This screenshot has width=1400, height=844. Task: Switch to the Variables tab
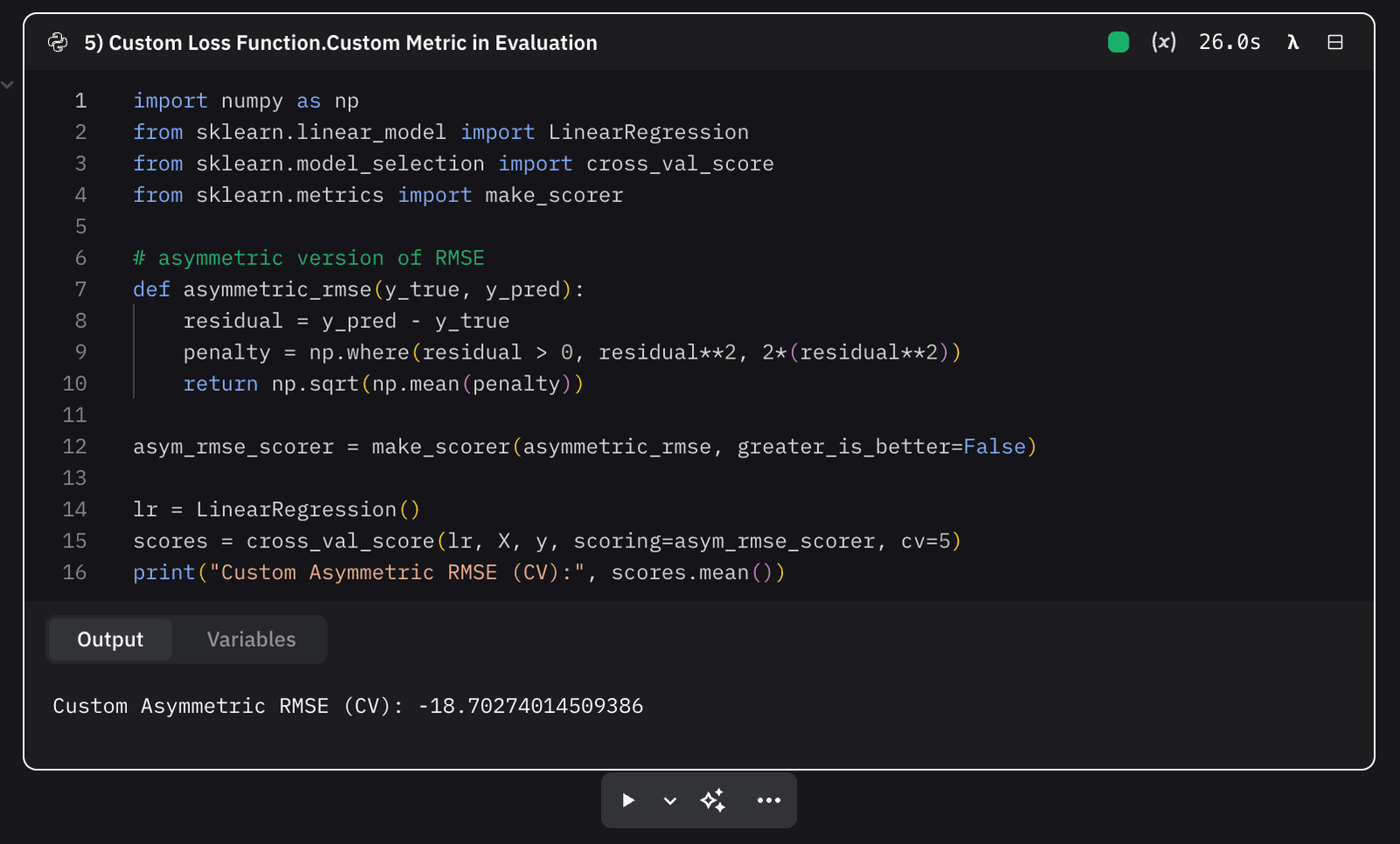(x=251, y=639)
